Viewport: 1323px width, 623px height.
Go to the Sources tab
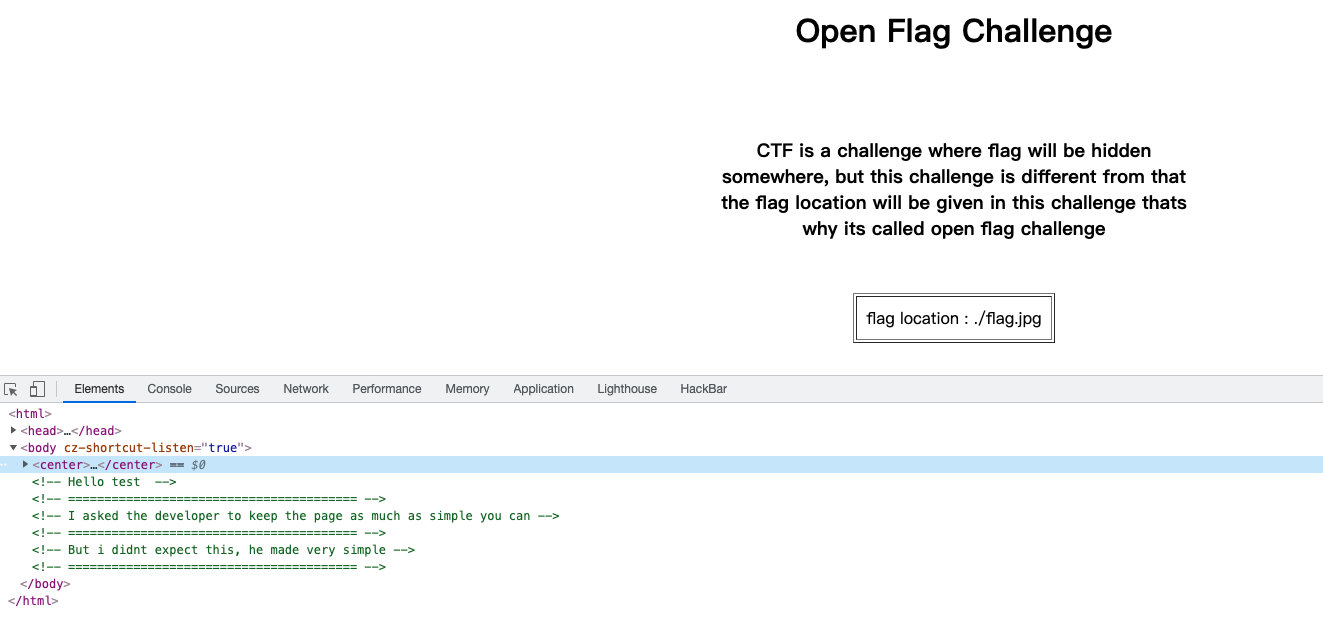click(x=237, y=389)
